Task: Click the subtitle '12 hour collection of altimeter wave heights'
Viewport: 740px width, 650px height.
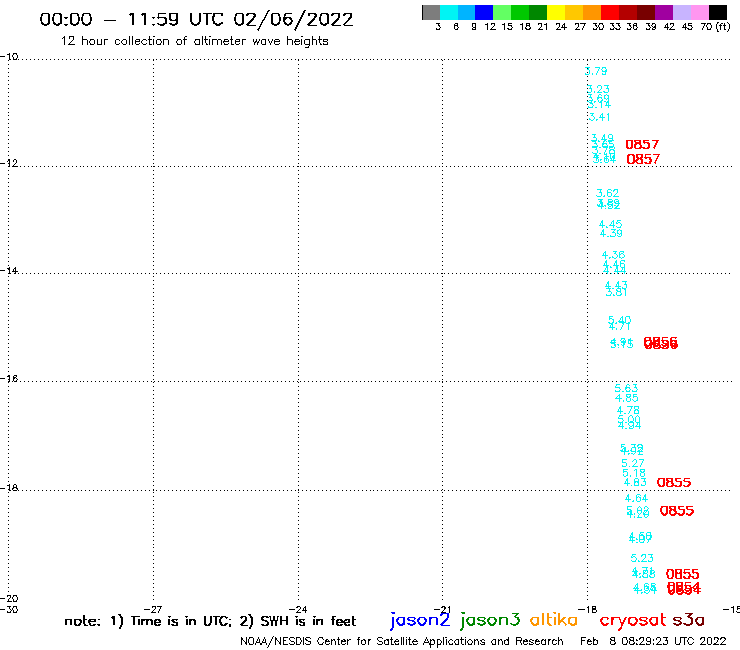Action: click(194, 41)
